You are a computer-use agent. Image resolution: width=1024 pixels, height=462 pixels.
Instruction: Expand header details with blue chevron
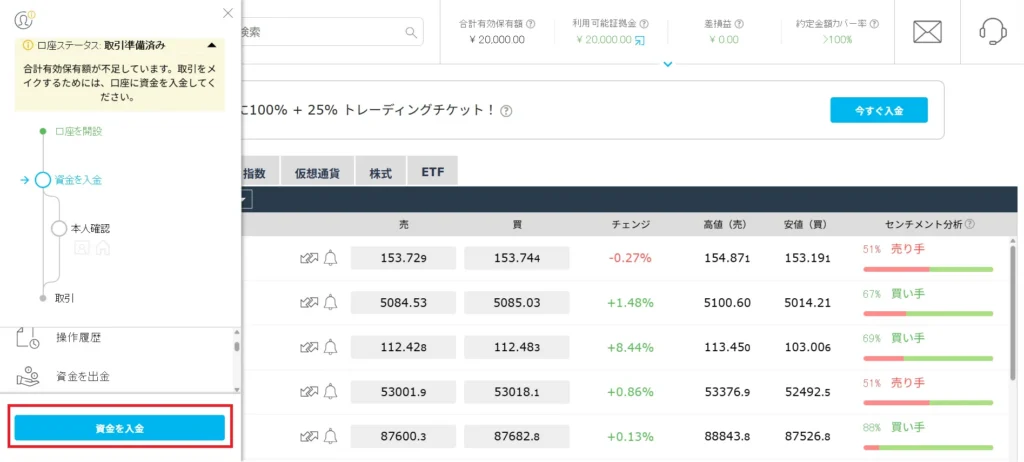(667, 64)
